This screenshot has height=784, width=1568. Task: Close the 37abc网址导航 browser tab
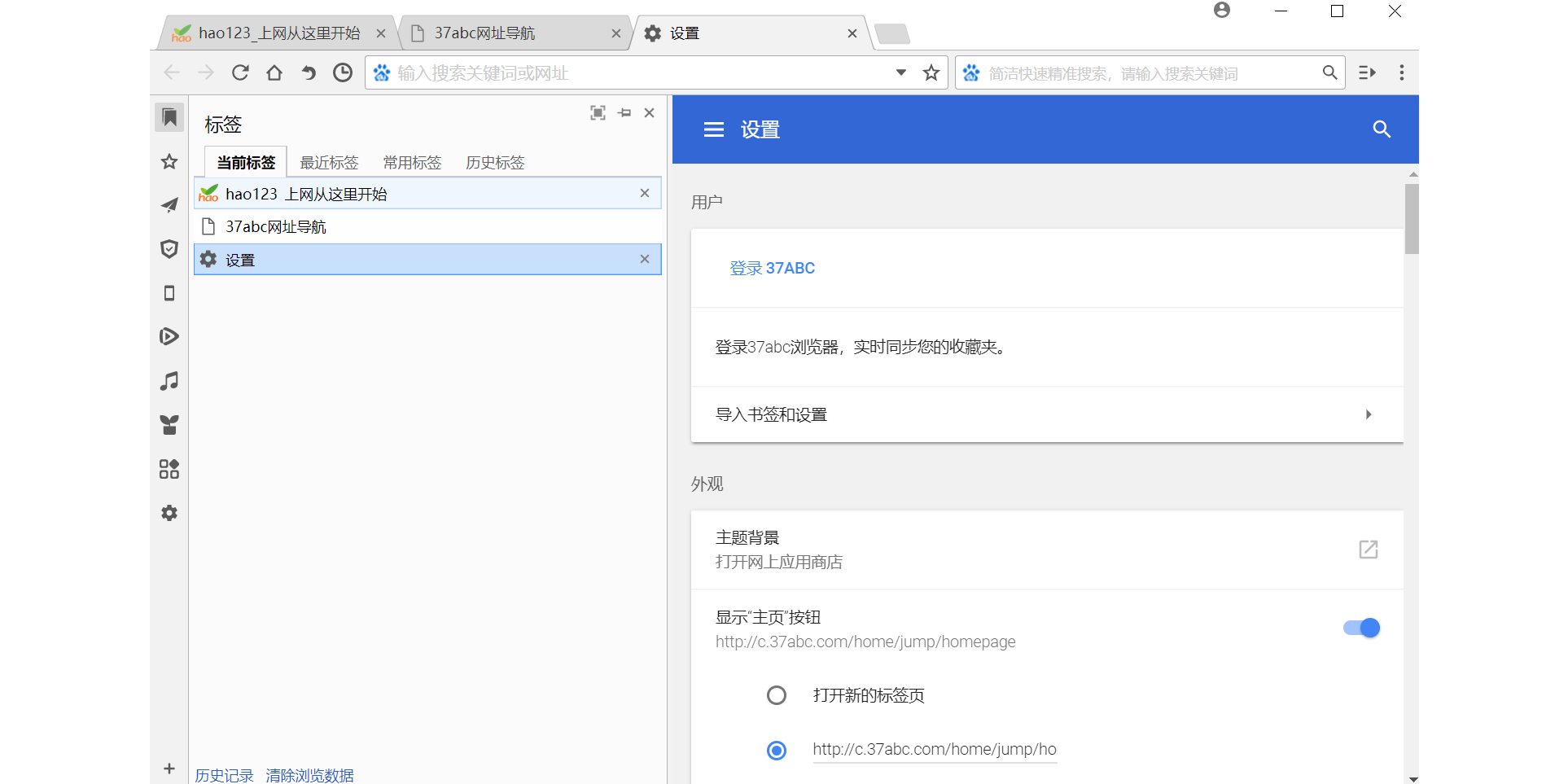[616, 33]
